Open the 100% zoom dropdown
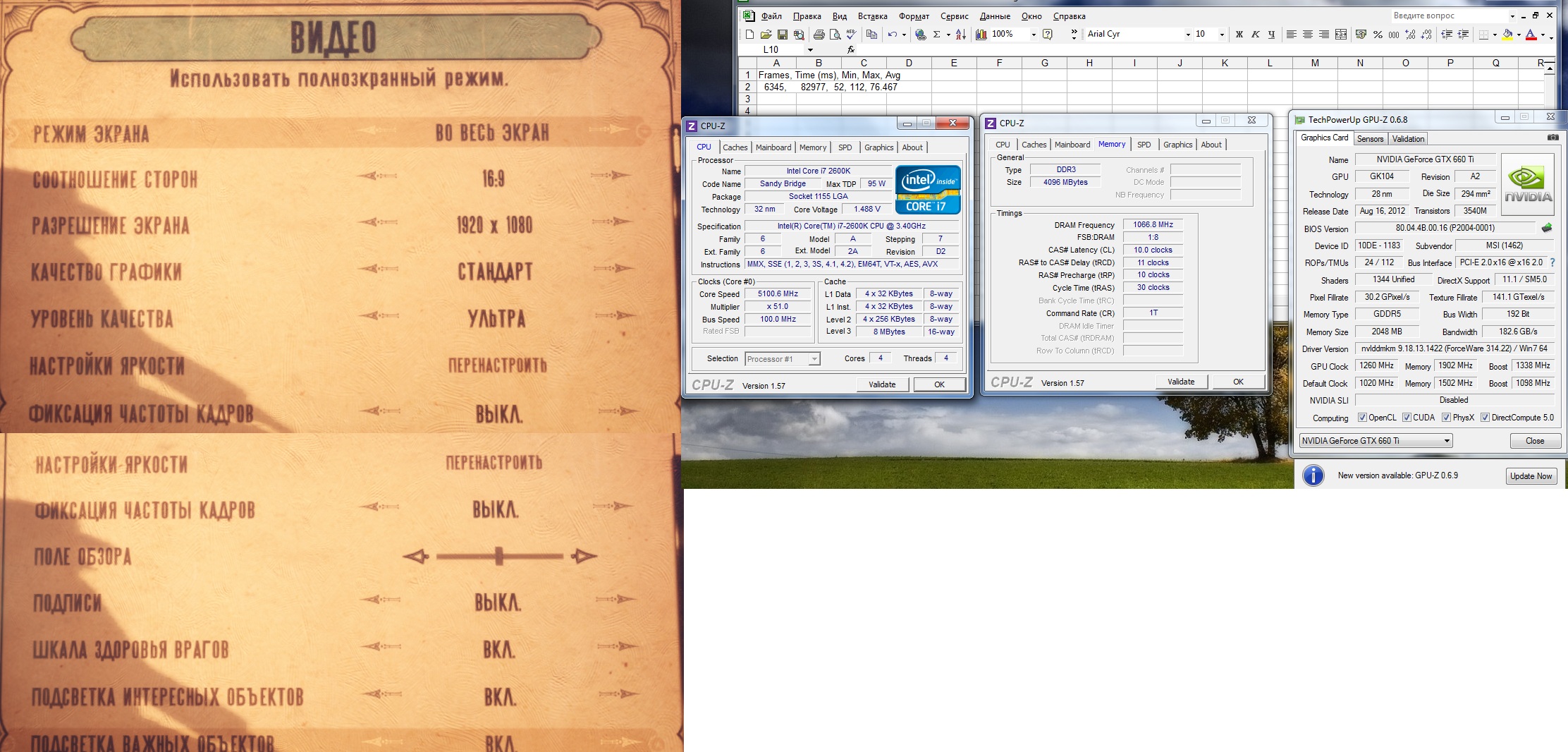The image size is (1568, 752). click(x=1034, y=34)
